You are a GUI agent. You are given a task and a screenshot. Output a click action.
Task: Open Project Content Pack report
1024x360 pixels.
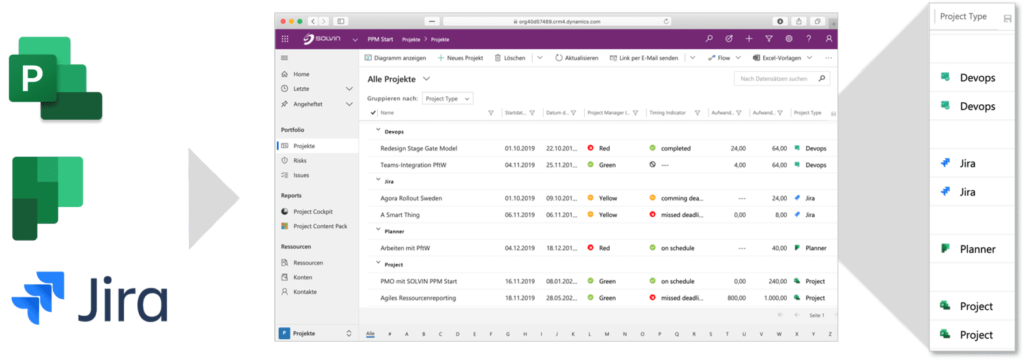[320, 226]
